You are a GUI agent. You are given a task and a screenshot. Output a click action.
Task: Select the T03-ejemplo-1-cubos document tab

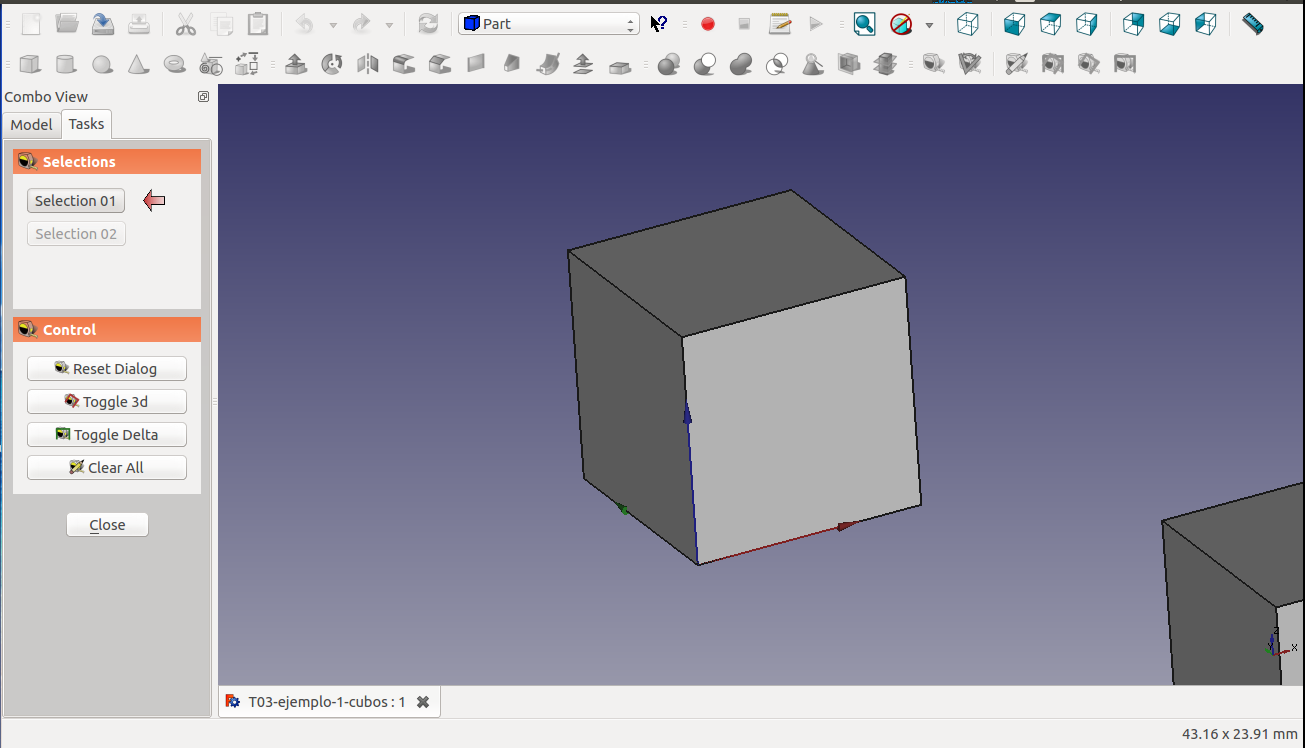point(316,702)
